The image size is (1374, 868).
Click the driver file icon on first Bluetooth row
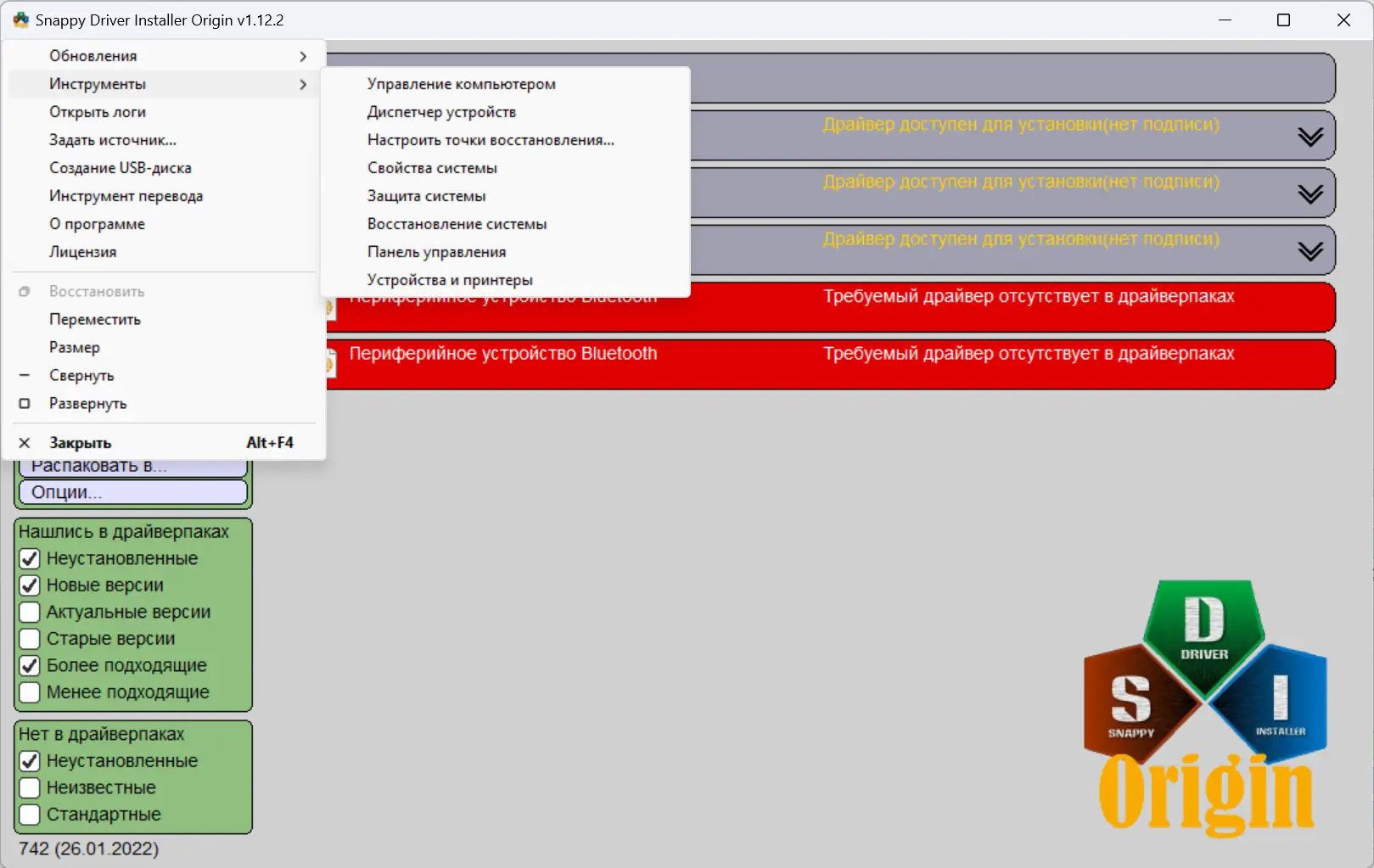[x=331, y=307]
